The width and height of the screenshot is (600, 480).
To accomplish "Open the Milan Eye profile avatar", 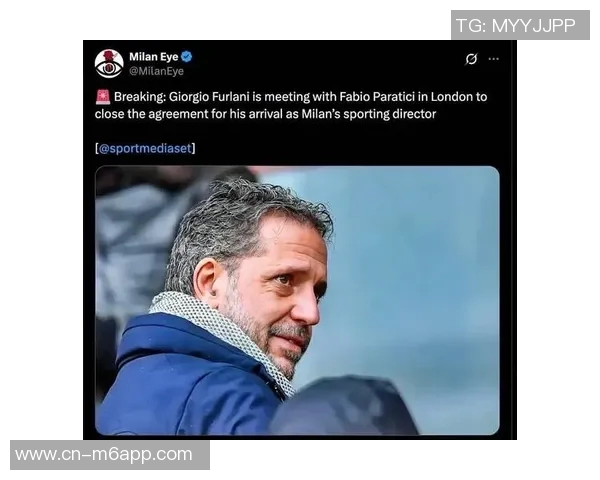I will [x=109, y=64].
